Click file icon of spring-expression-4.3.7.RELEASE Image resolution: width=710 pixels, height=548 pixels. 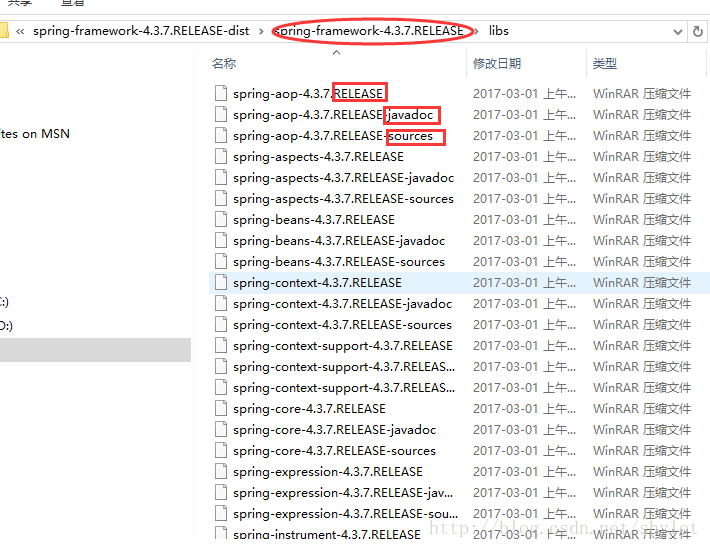[x=221, y=471]
